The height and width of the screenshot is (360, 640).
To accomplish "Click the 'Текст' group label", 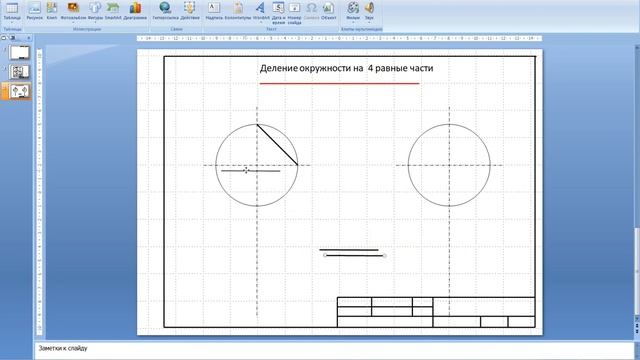I will (271, 29).
